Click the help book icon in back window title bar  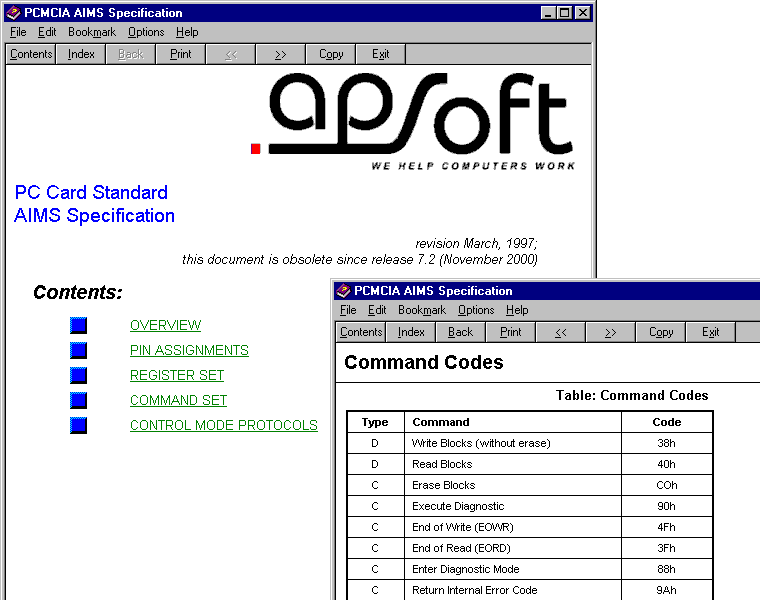pos(13,13)
